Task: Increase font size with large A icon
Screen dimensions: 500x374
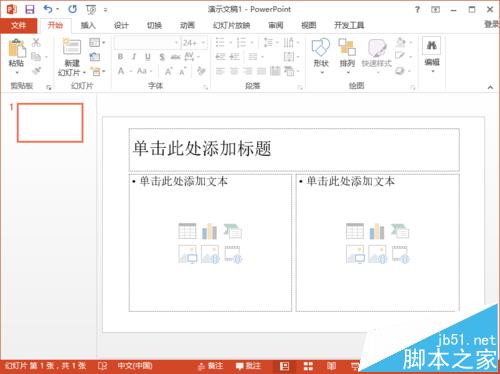Action: 169,71
